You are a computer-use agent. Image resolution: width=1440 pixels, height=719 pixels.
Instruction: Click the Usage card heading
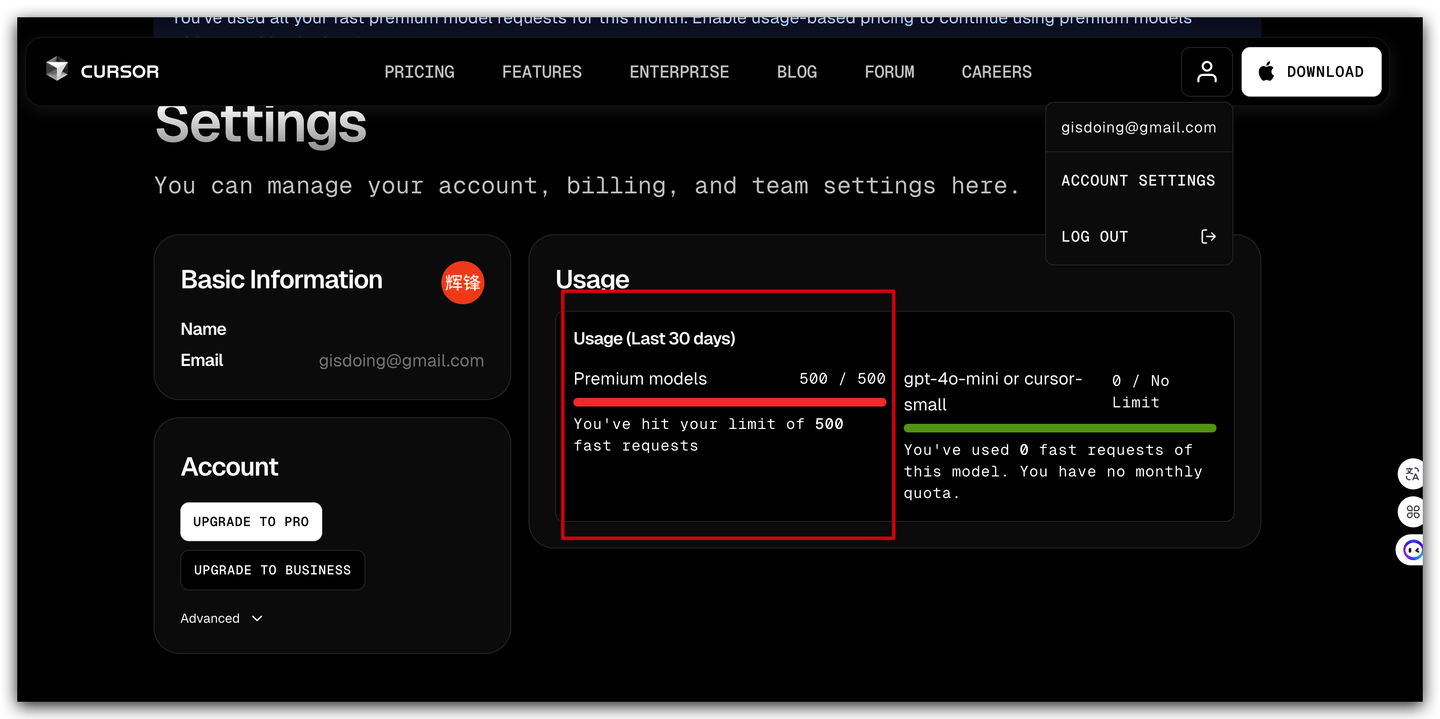point(592,279)
